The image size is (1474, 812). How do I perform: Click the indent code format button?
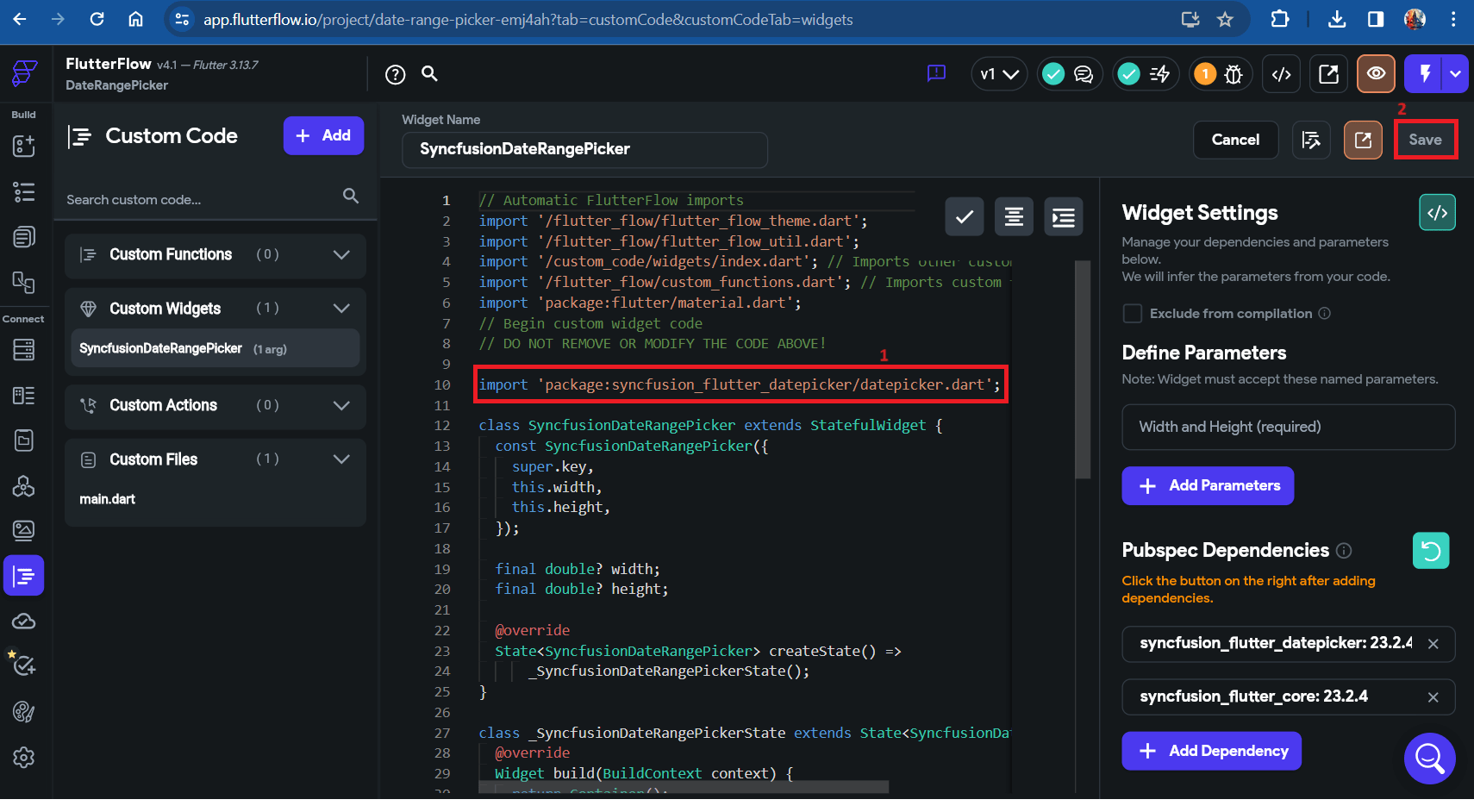pyautogui.click(x=1064, y=216)
